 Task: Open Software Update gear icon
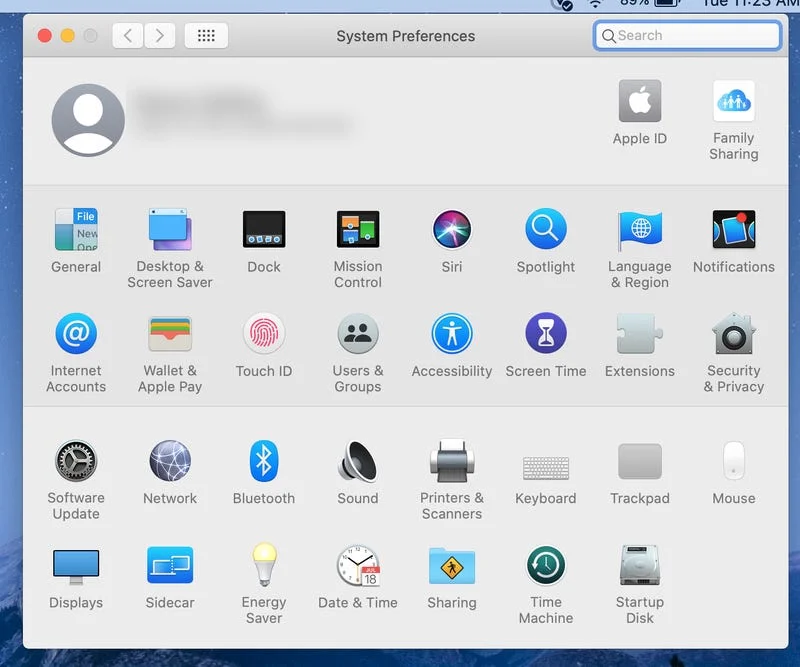coord(76,462)
